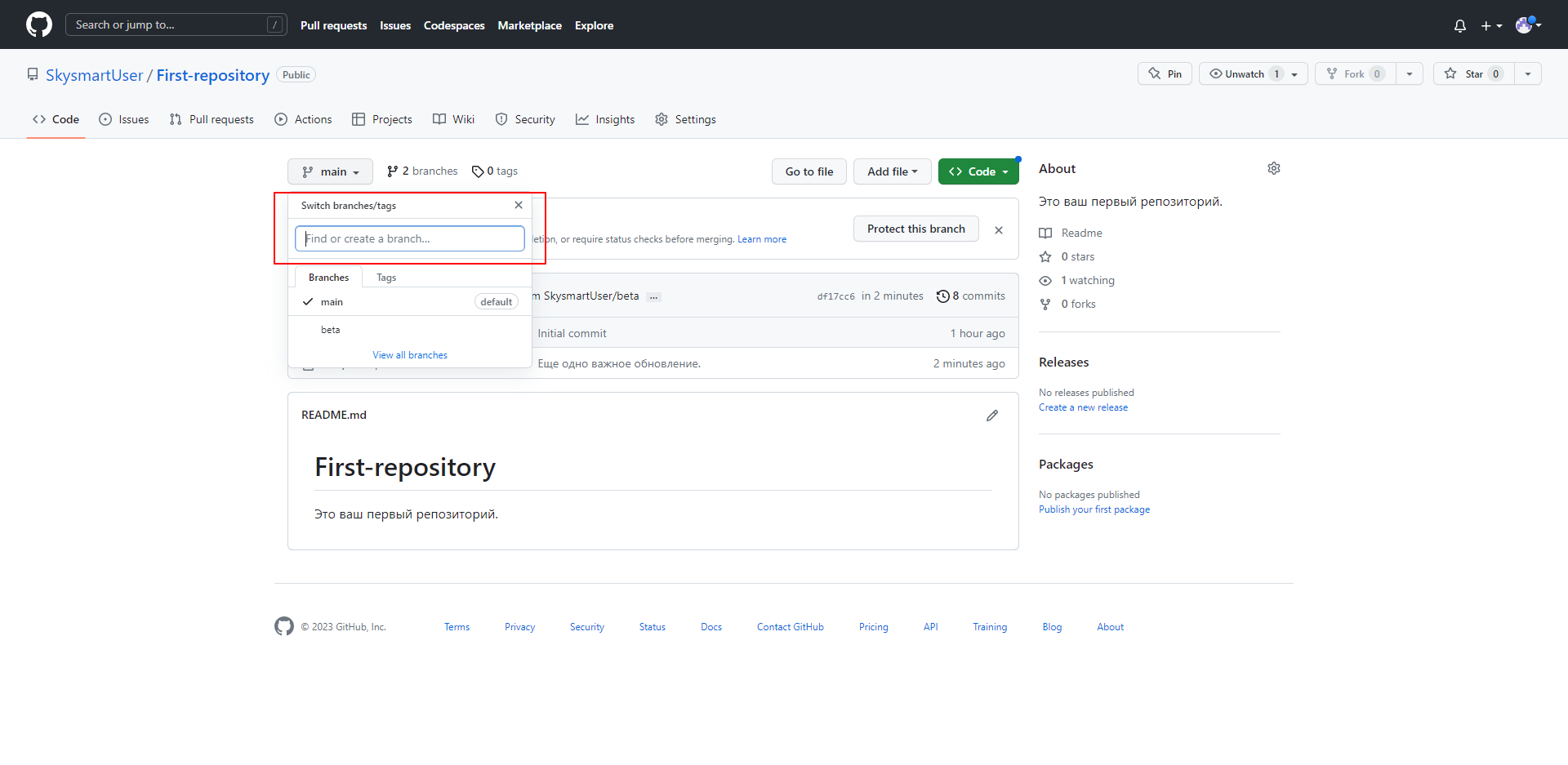The image size is (1568, 765).
Task: Open SkysmartUser profile link
Action: pos(94,75)
